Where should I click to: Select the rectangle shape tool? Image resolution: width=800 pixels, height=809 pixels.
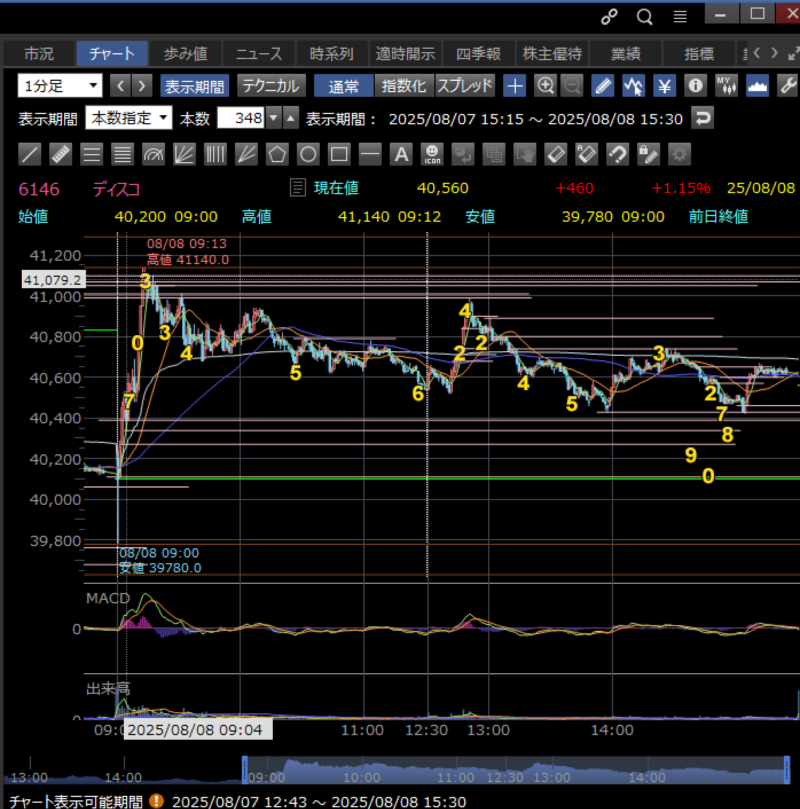coord(339,154)
